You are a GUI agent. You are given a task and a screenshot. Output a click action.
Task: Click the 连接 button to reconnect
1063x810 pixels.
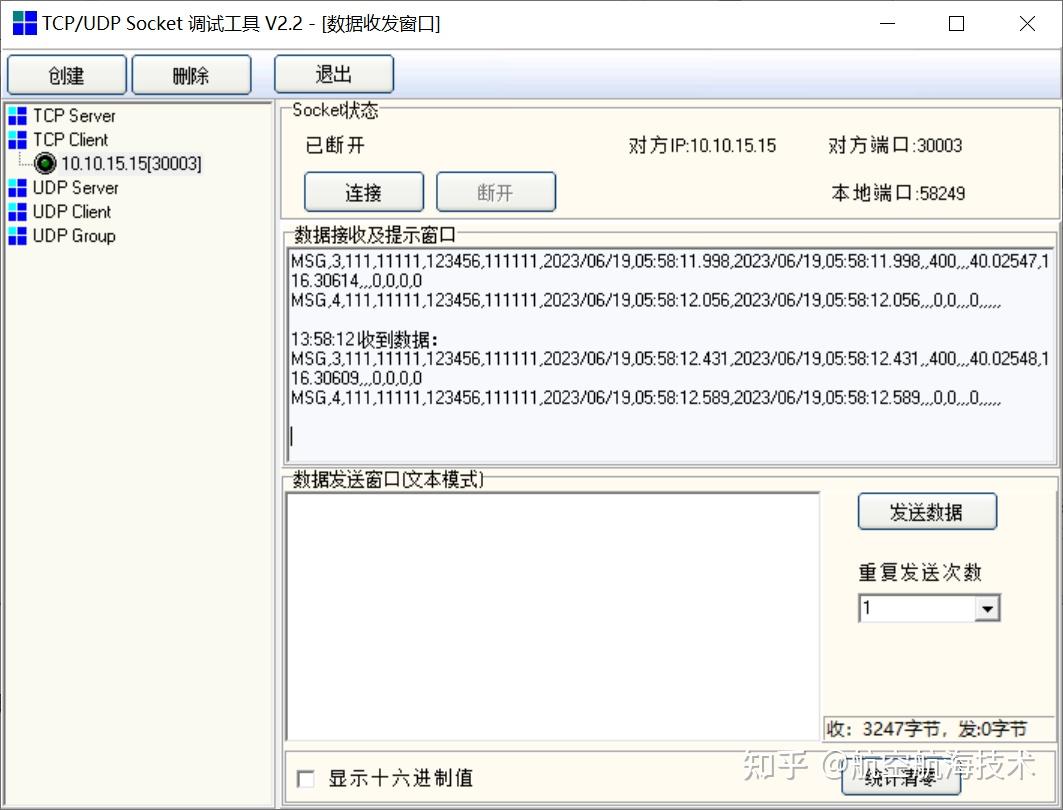(363, 192)
